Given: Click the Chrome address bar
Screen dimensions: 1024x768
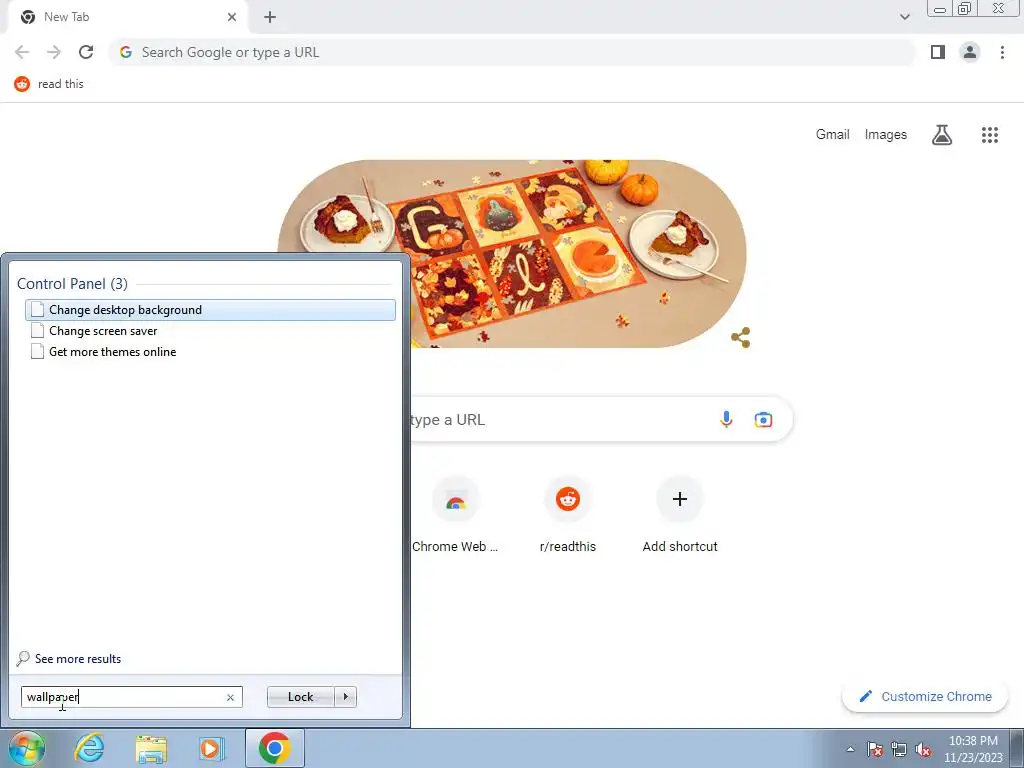Looking at the screenshot, I should tap(512, 52).
